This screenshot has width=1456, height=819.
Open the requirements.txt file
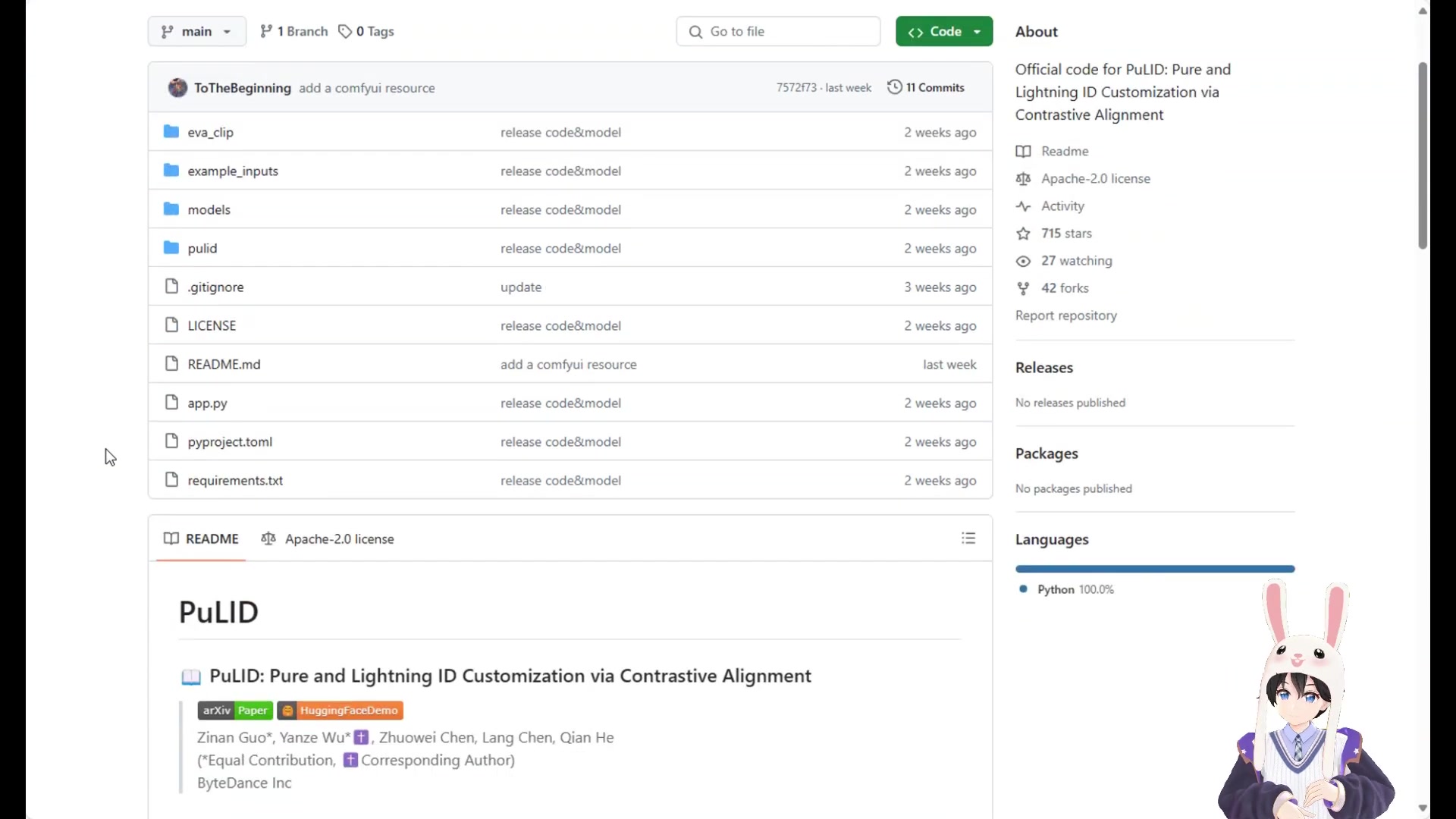(235, 480)
